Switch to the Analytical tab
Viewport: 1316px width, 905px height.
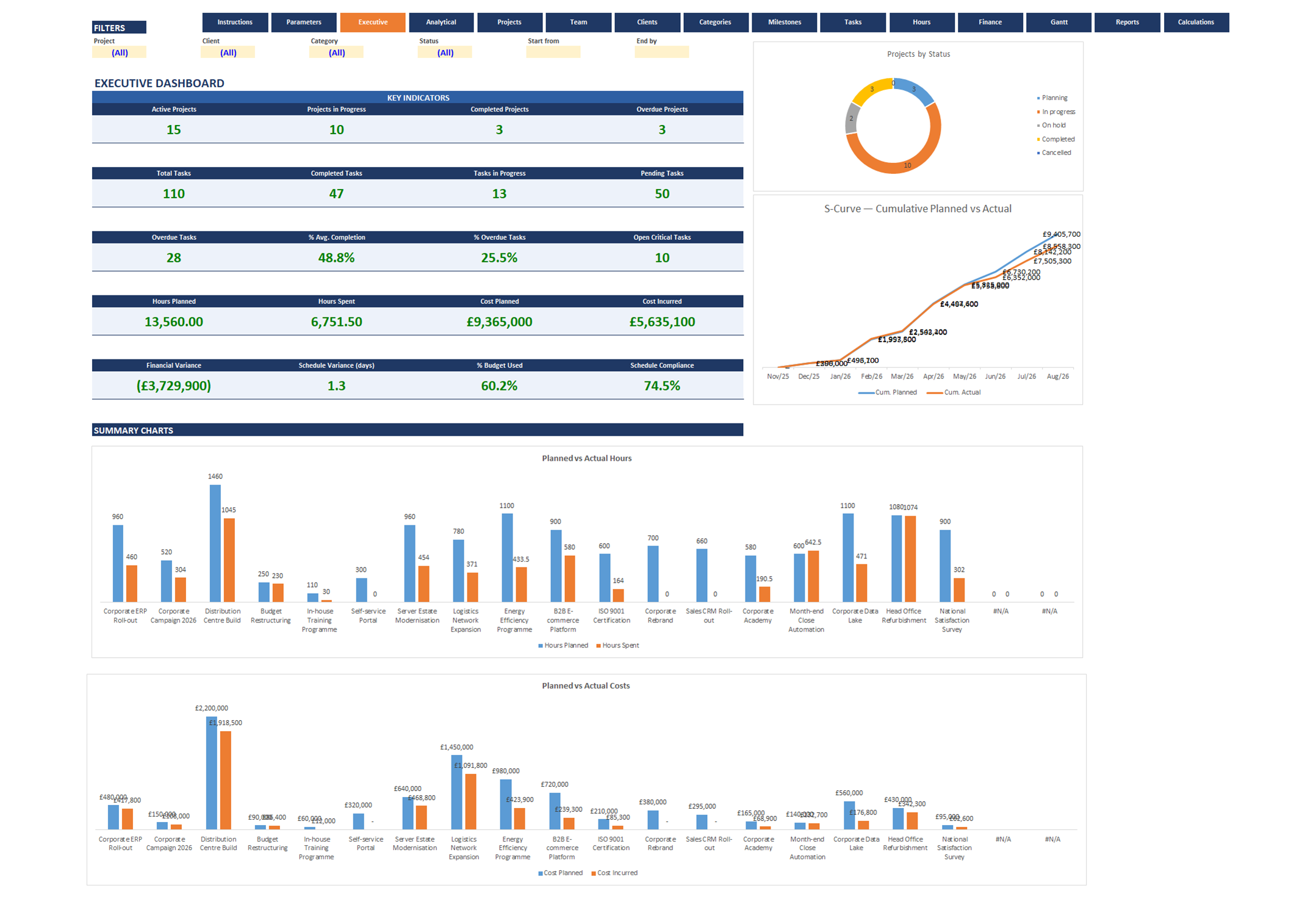pos(441,23)
